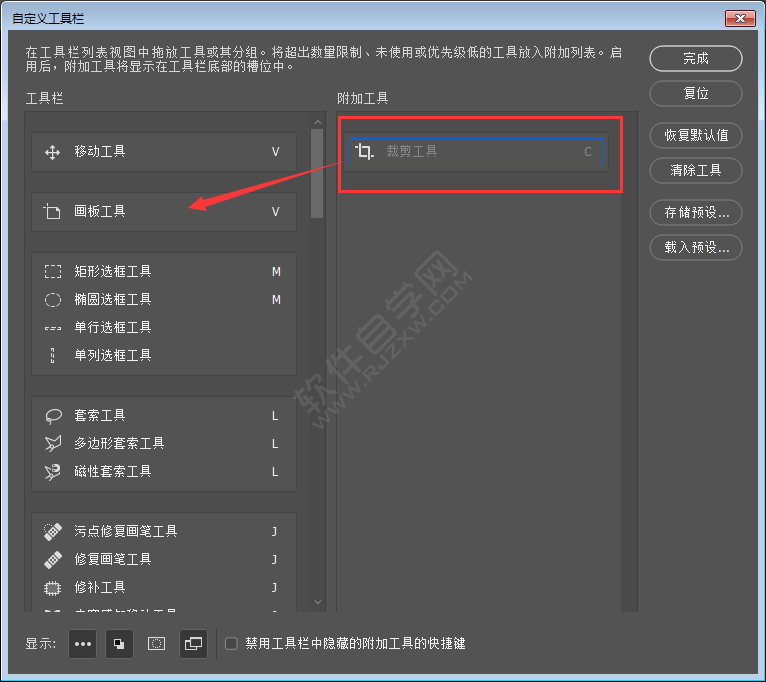766x682 pixels.
Task: Click the Patch tool icon (修补工具)
Action: [52, 588]
